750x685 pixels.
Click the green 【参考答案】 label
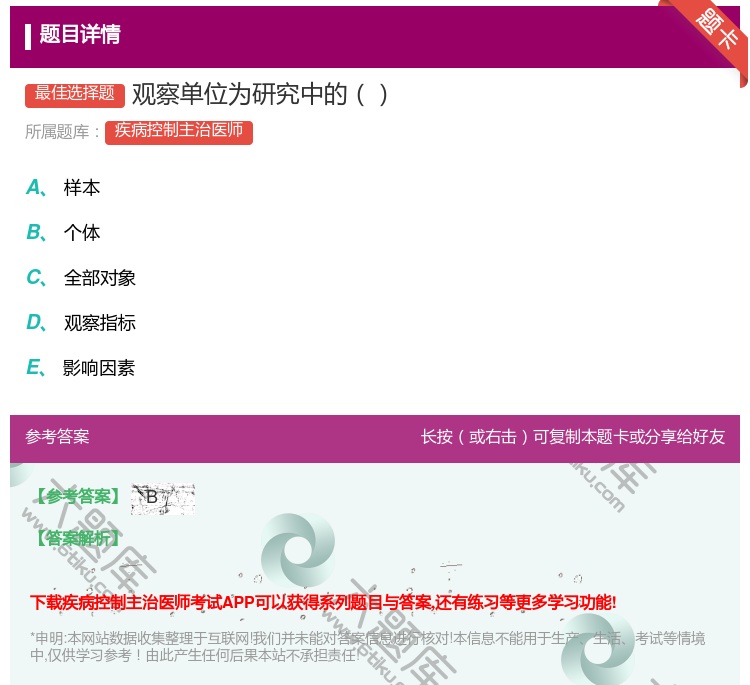click(x=78, y=497)
